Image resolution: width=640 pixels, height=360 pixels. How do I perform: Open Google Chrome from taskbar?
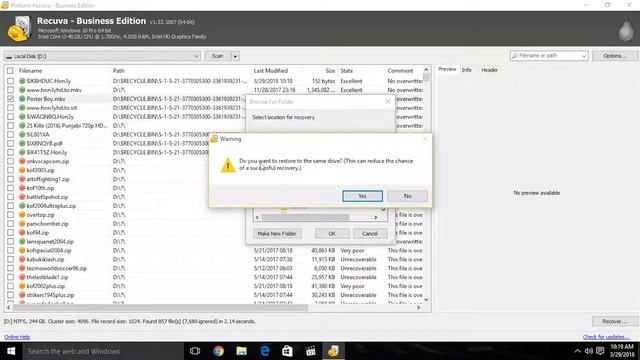click(218, 351)
